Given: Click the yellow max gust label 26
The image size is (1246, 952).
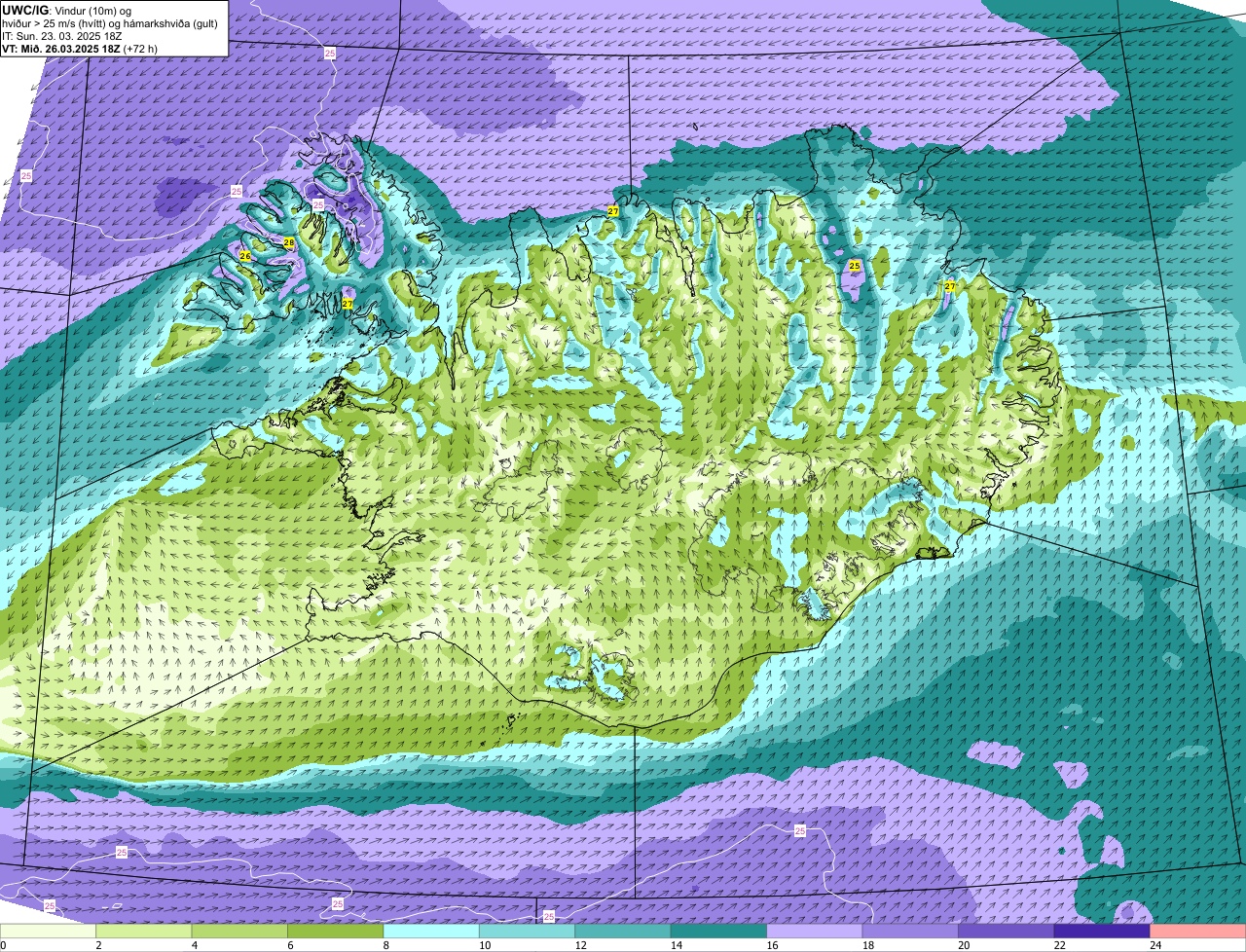Looking at the screenshot, I should [245, 256].
